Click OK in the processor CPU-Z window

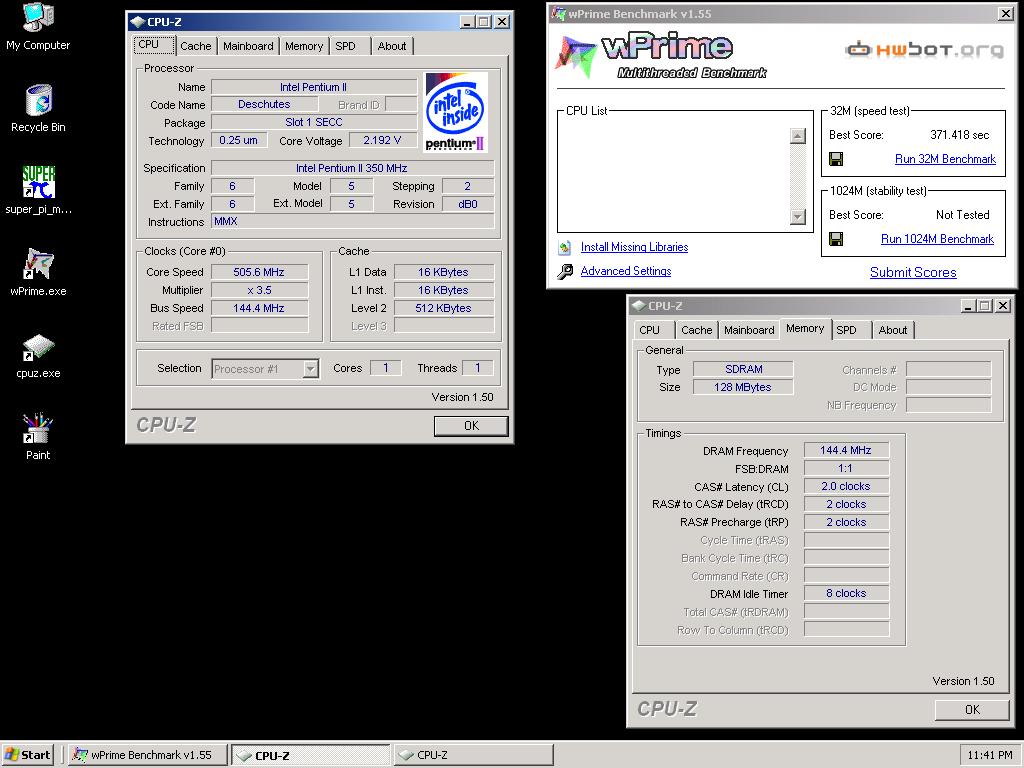(472, 426)
